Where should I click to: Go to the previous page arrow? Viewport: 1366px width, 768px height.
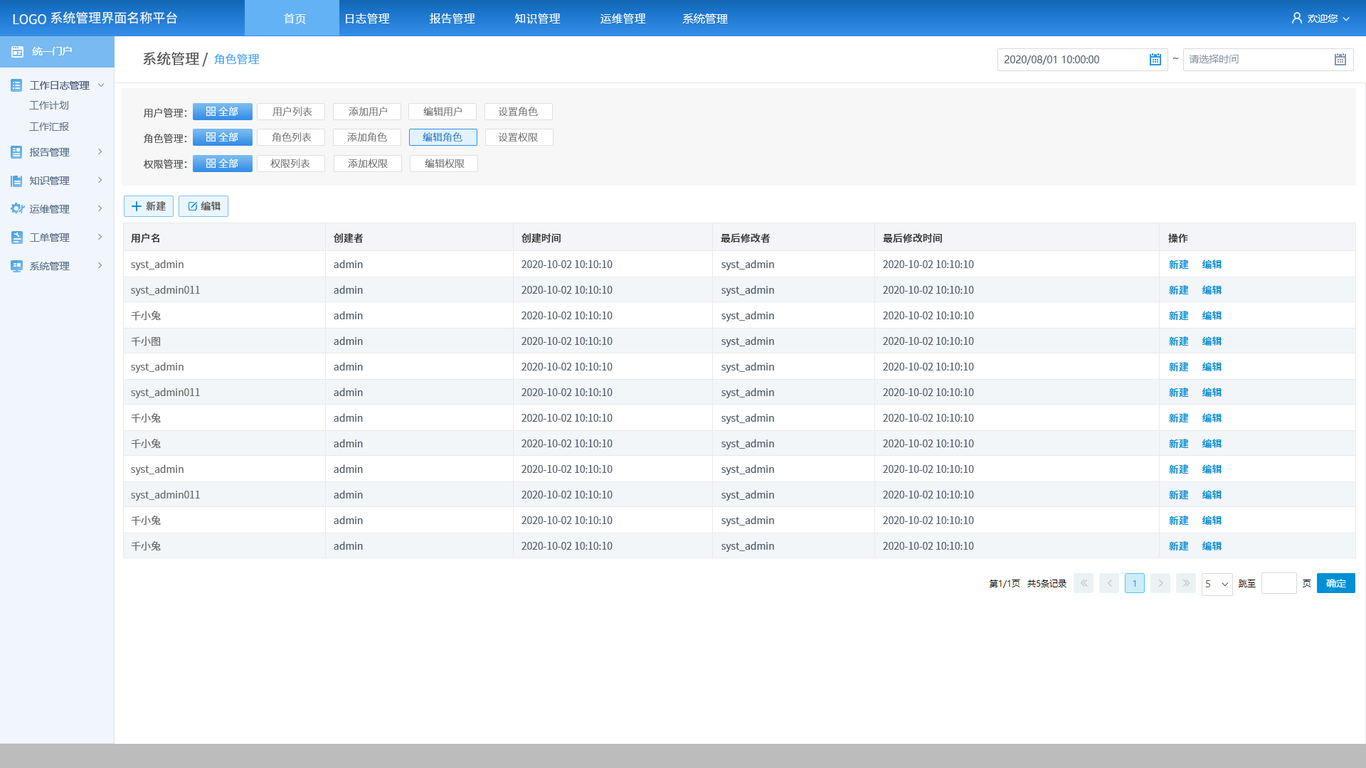pyautogui.click(x=1109, y=583)
